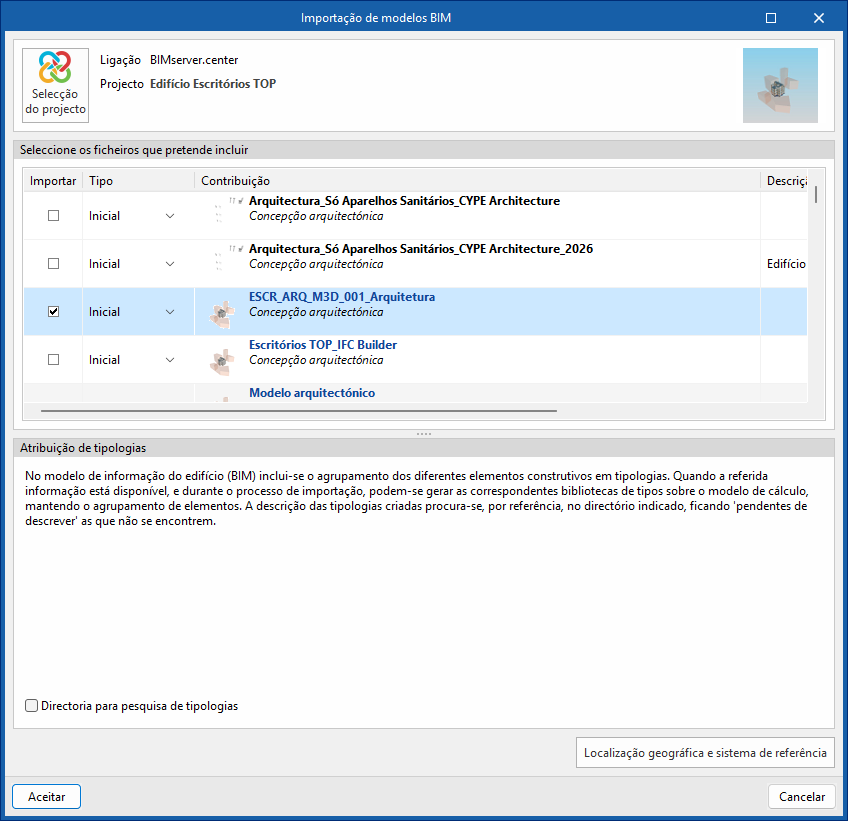Click the Contribuição column header
Viewport: 848px width, 821px height.
(x=478, y=181)
